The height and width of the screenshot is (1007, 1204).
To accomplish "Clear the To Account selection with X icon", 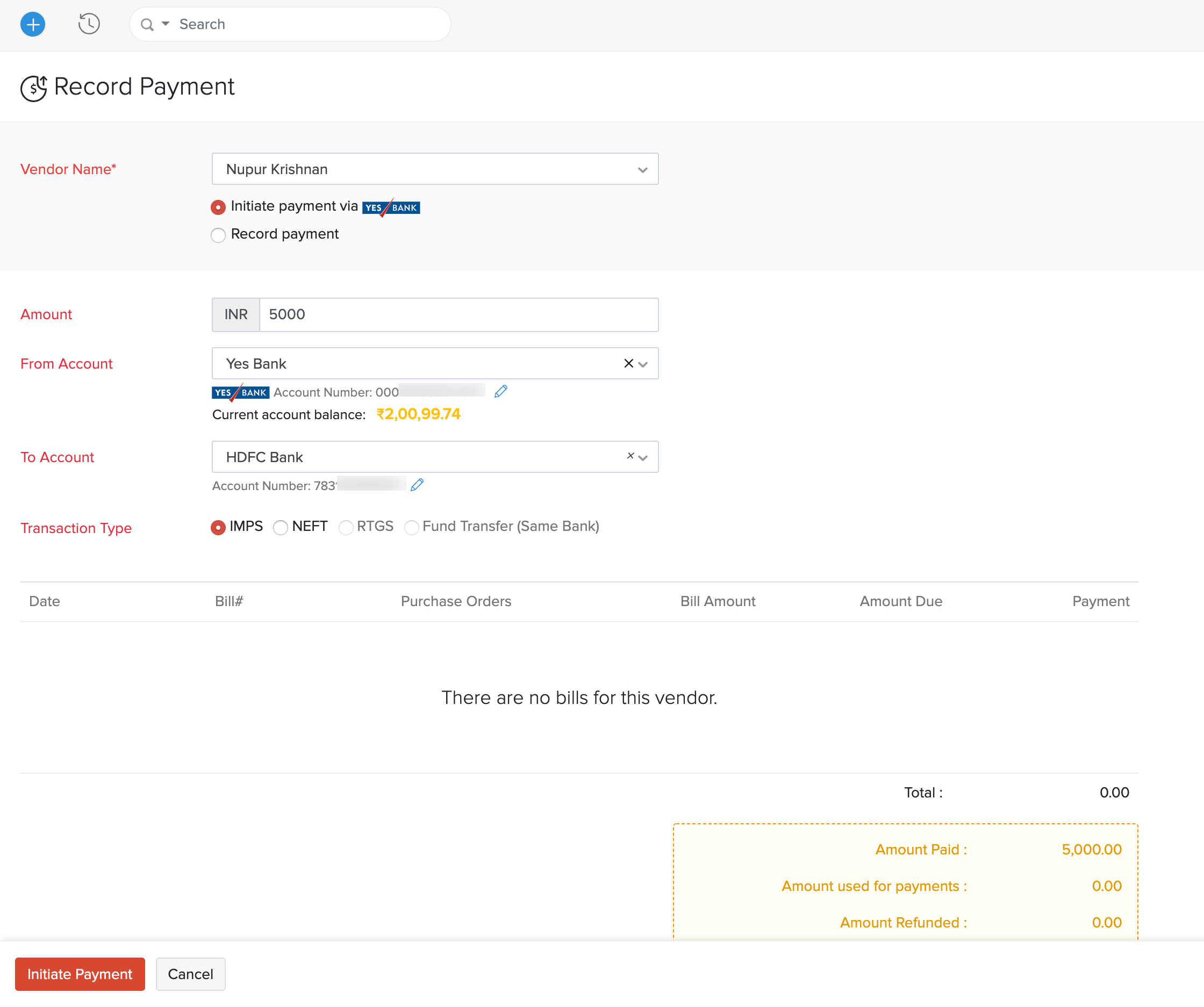I will point(630,456).
